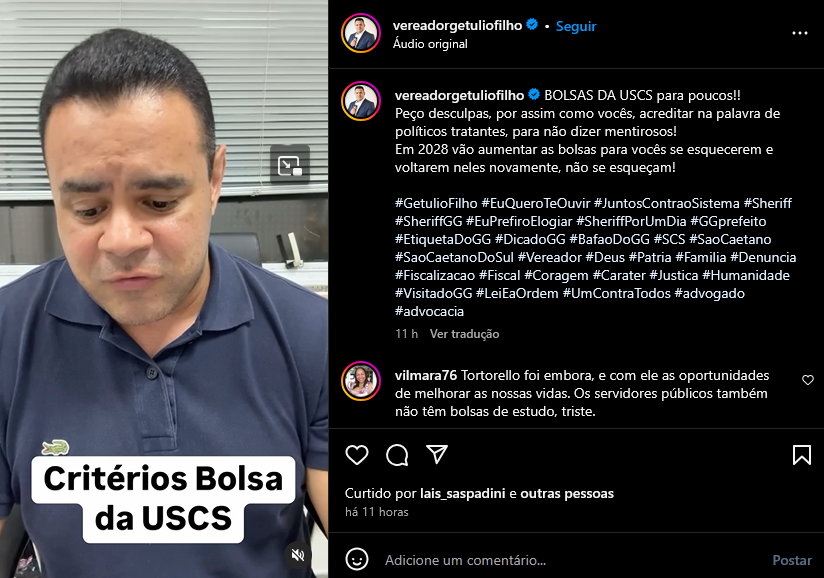This screenshot has height=578, width=824.
Task: Like the post with heart icon
Action: click(357, 455)
